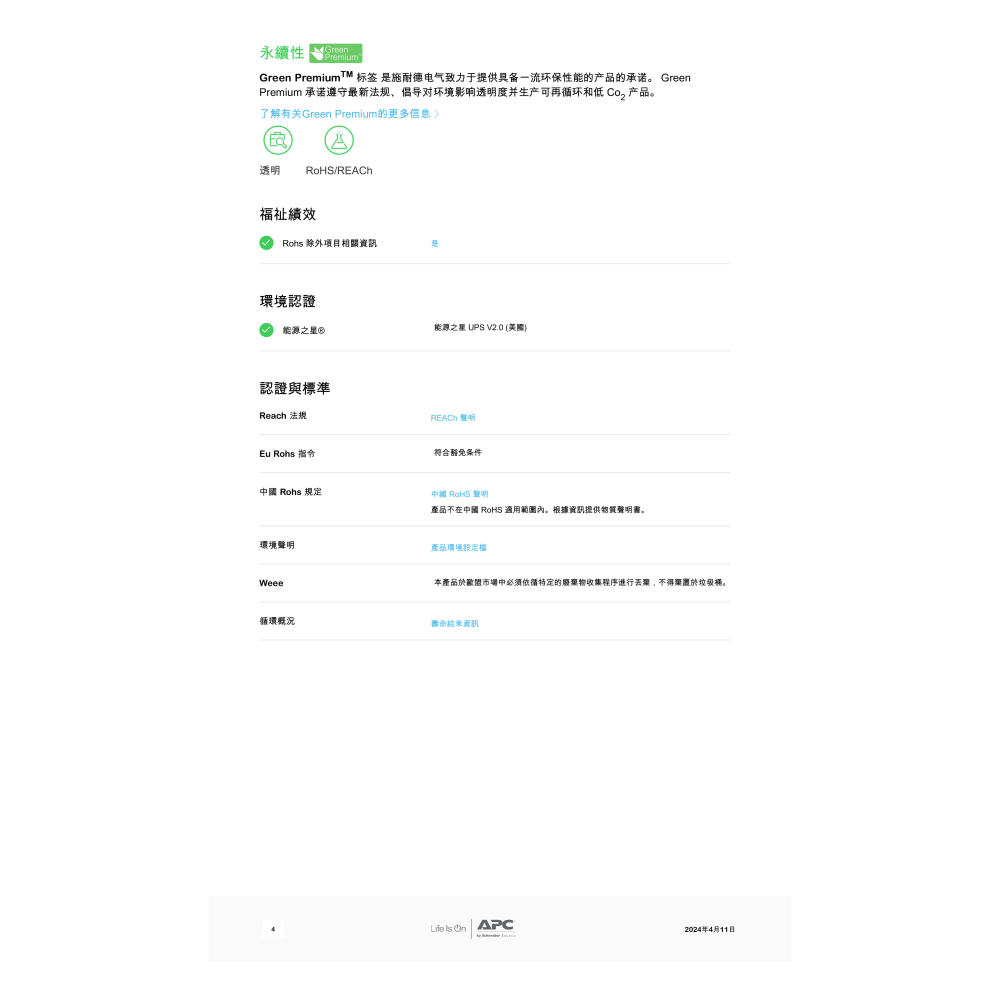Select the 透明 (transparency) briefcase icon

coord(277,140)
